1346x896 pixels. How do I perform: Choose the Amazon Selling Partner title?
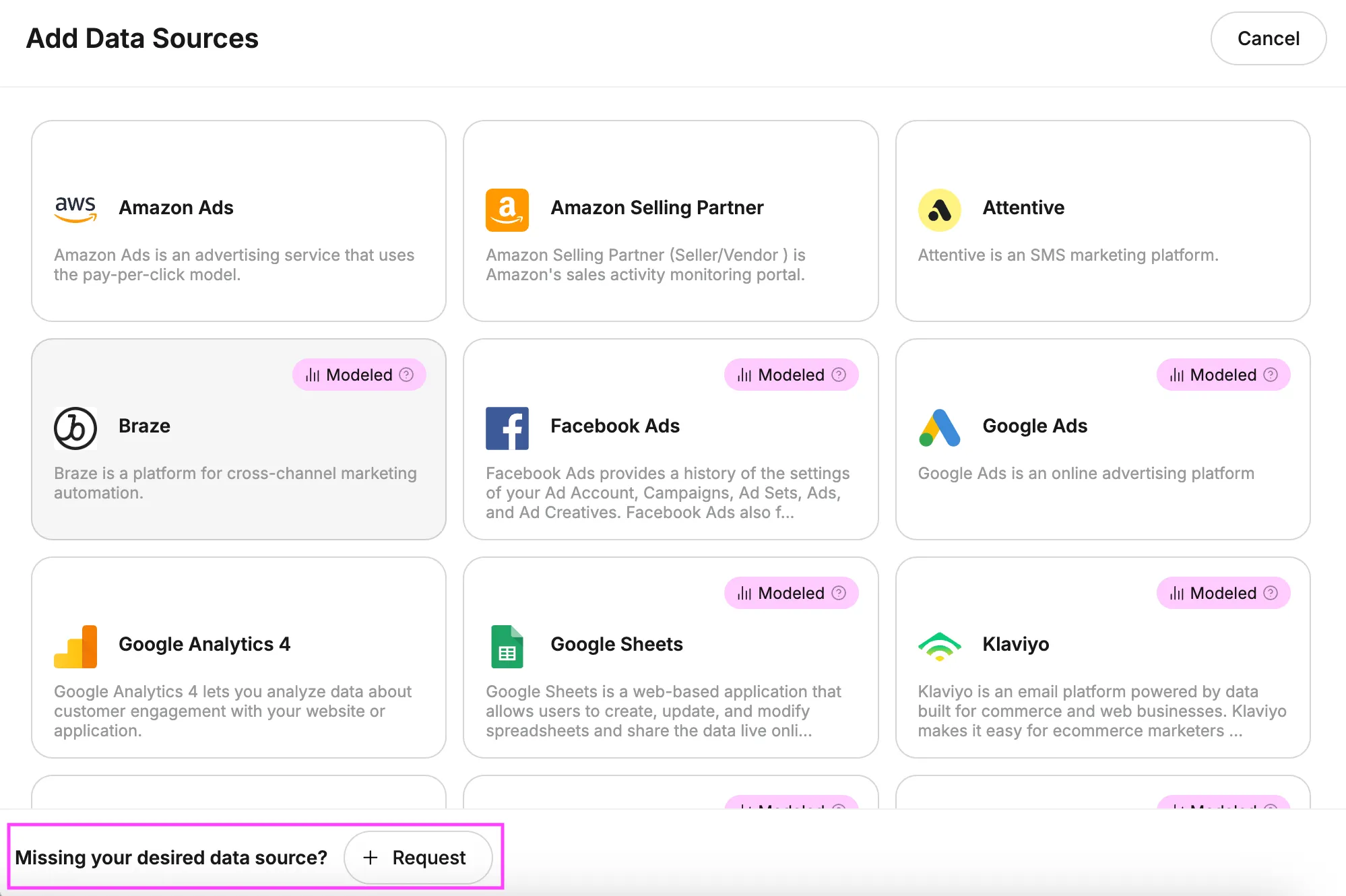click(657, 207)
